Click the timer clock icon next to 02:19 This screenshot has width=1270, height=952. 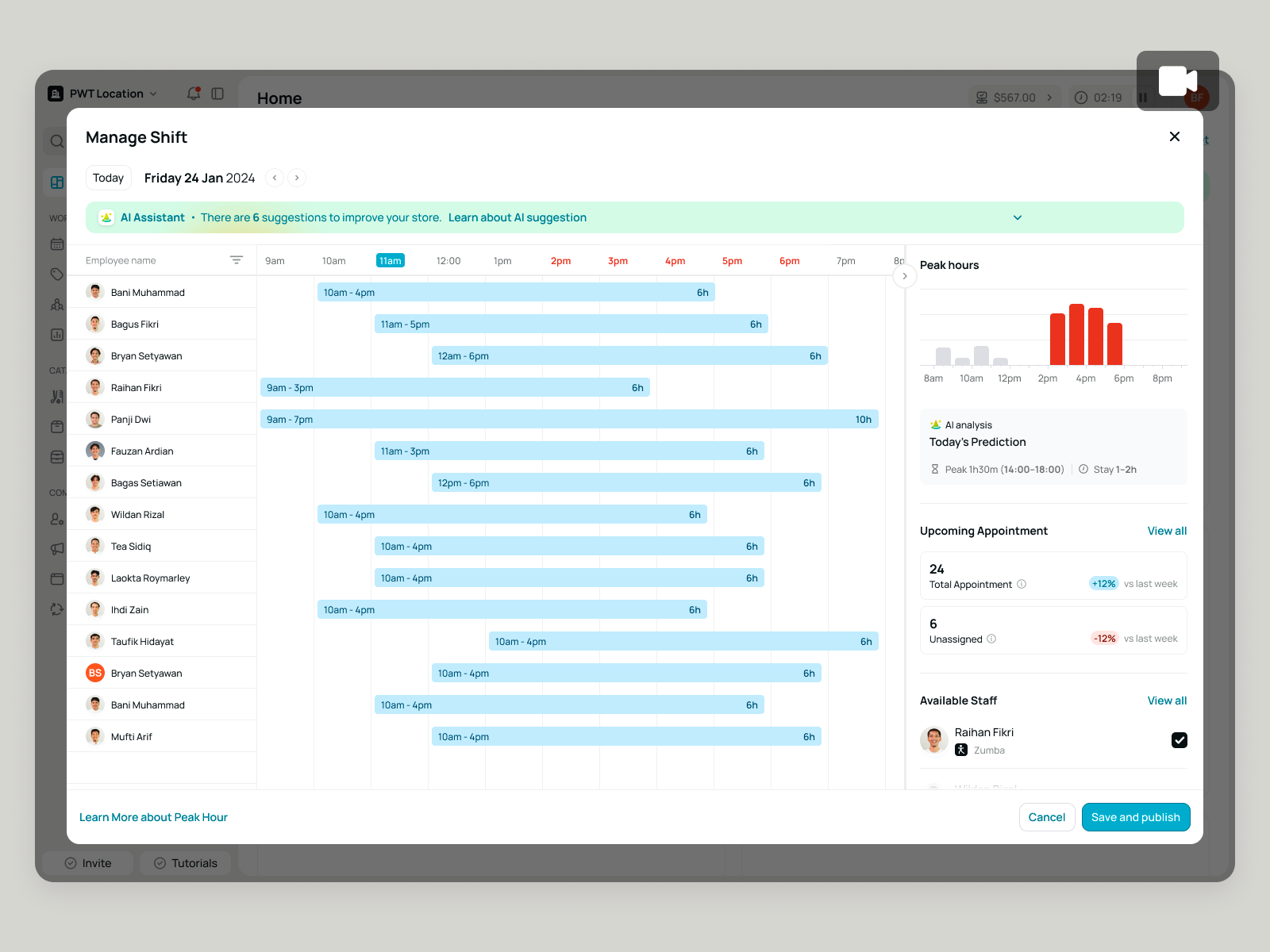(1081, 98)
